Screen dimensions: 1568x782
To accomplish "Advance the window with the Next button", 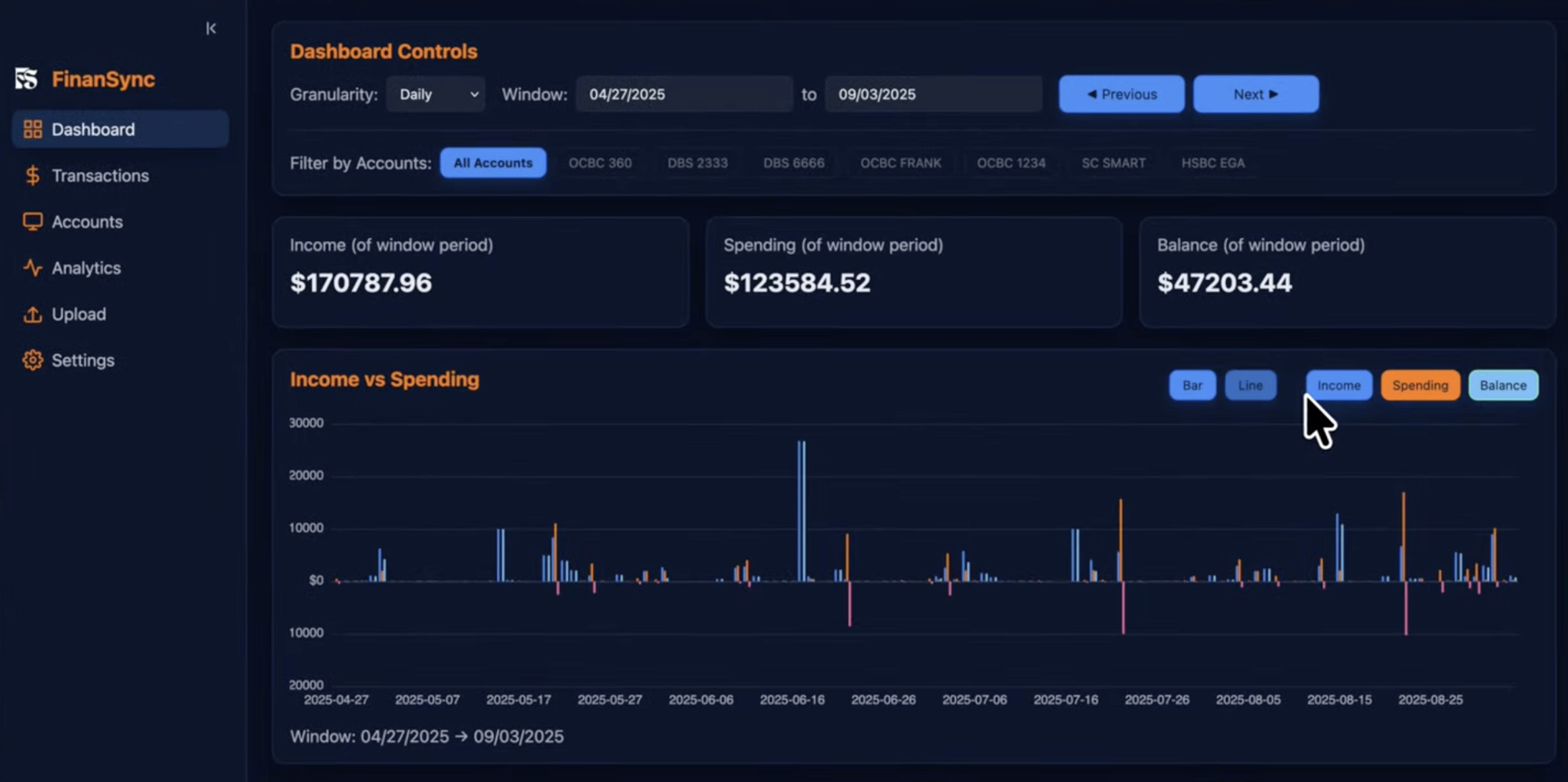I will [x=1255, y=94].
